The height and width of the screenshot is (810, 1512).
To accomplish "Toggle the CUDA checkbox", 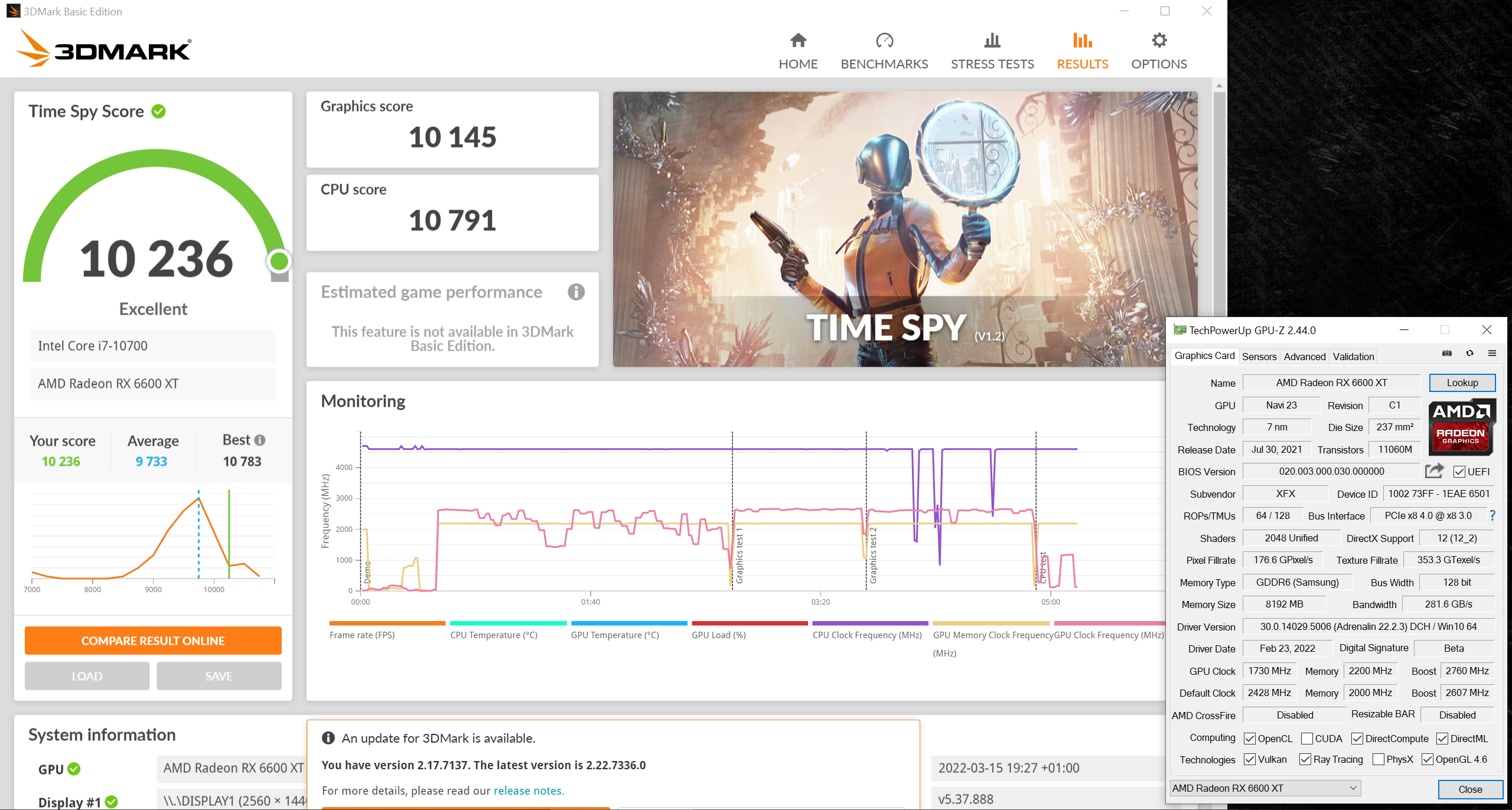I will coord(1307,739).
